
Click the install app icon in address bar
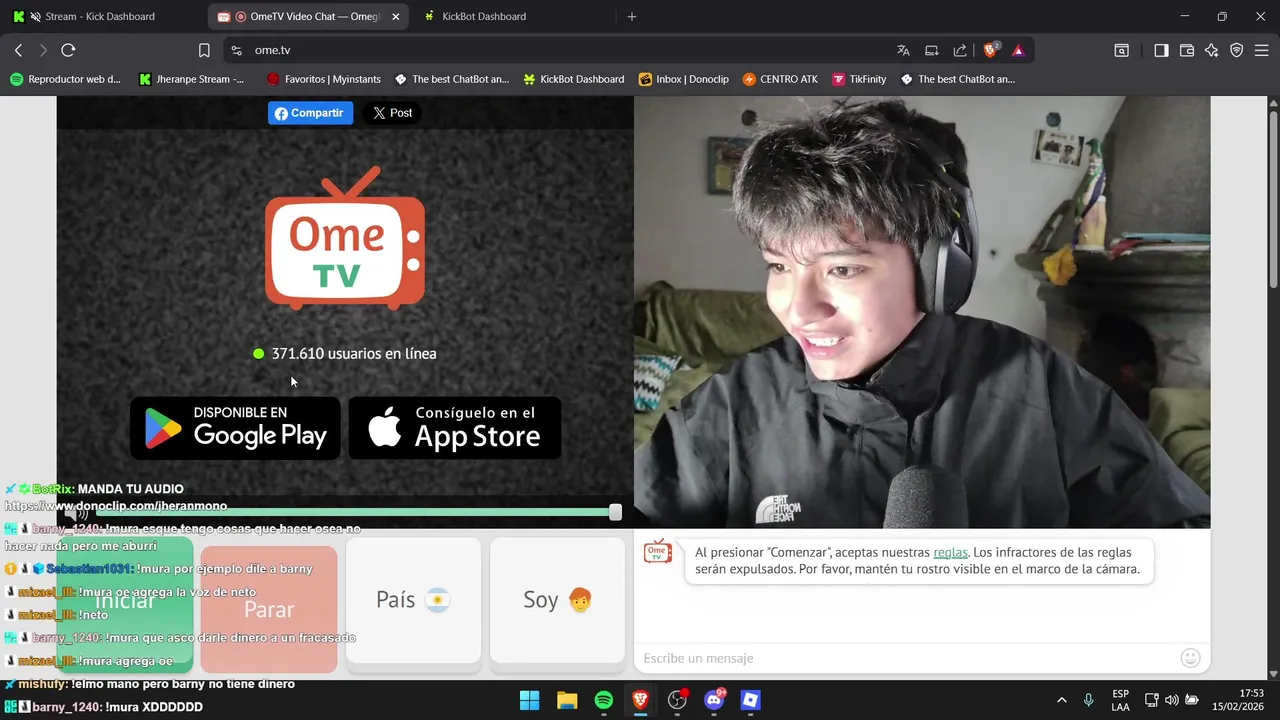pos(932,50)
